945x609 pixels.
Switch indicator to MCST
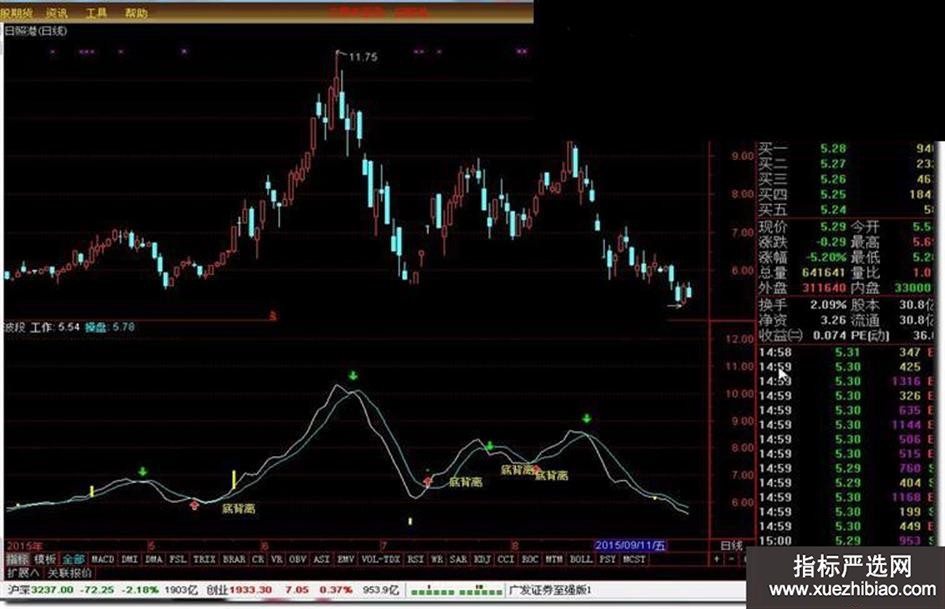click(x=634, y=560)
